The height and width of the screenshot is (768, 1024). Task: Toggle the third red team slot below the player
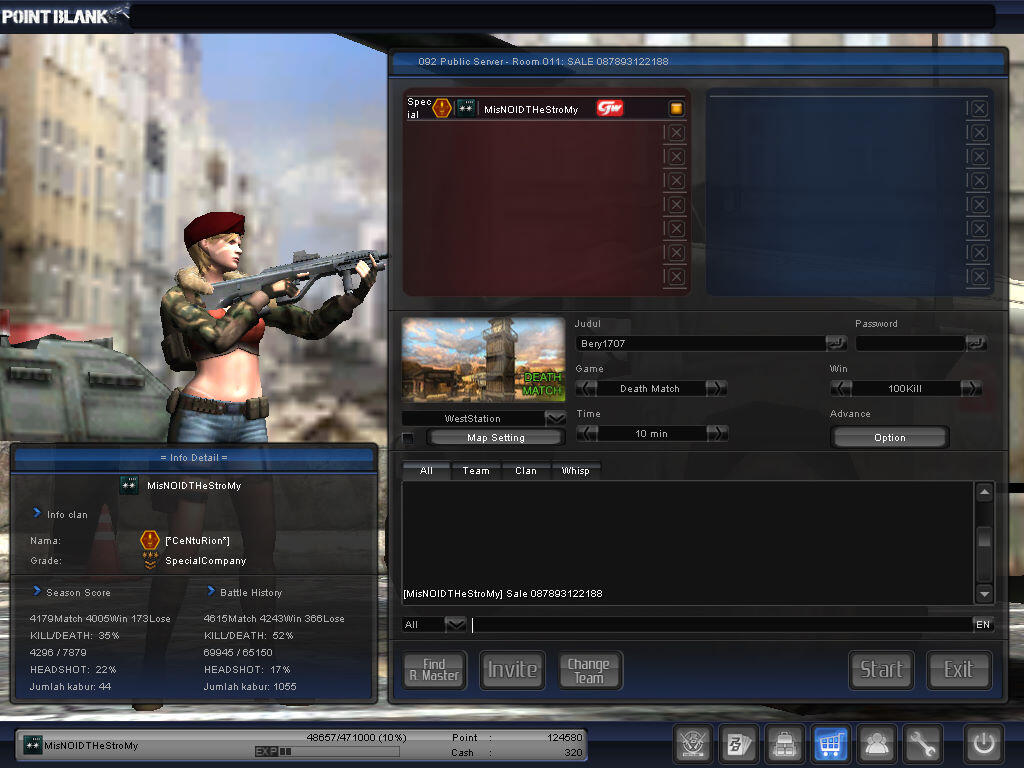point(676,180)
